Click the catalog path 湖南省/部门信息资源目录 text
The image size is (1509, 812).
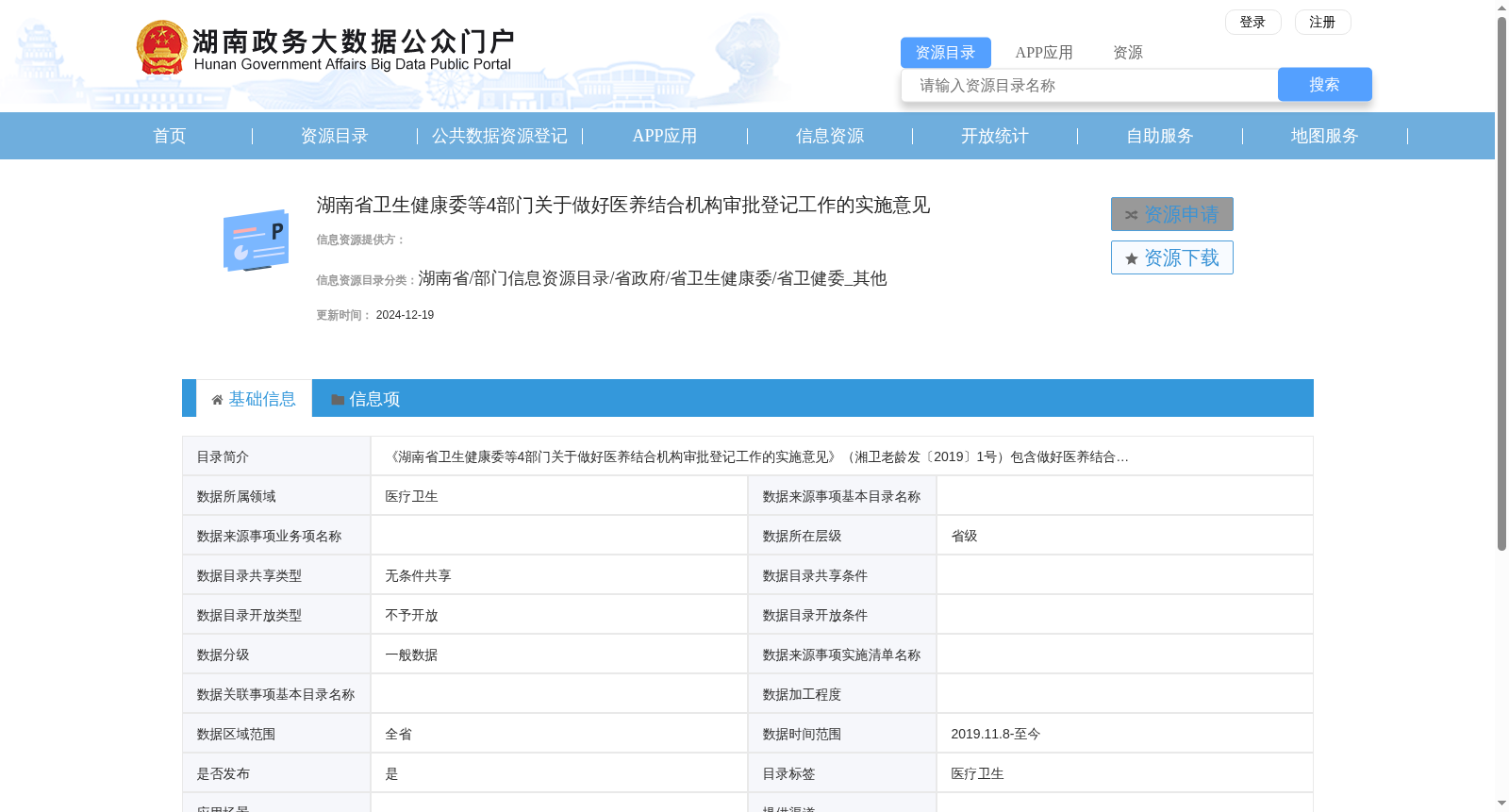click(652, 278)
